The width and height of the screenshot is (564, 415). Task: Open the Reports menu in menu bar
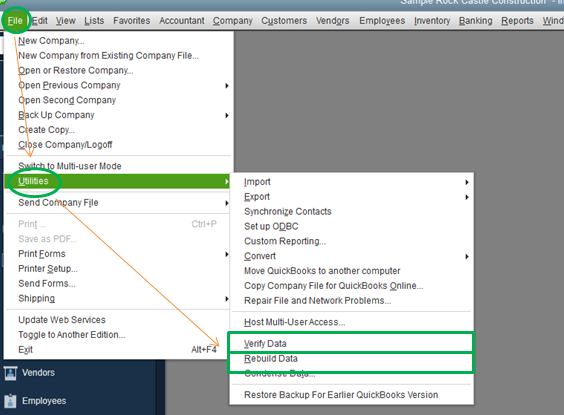click(x=517, y=21)
